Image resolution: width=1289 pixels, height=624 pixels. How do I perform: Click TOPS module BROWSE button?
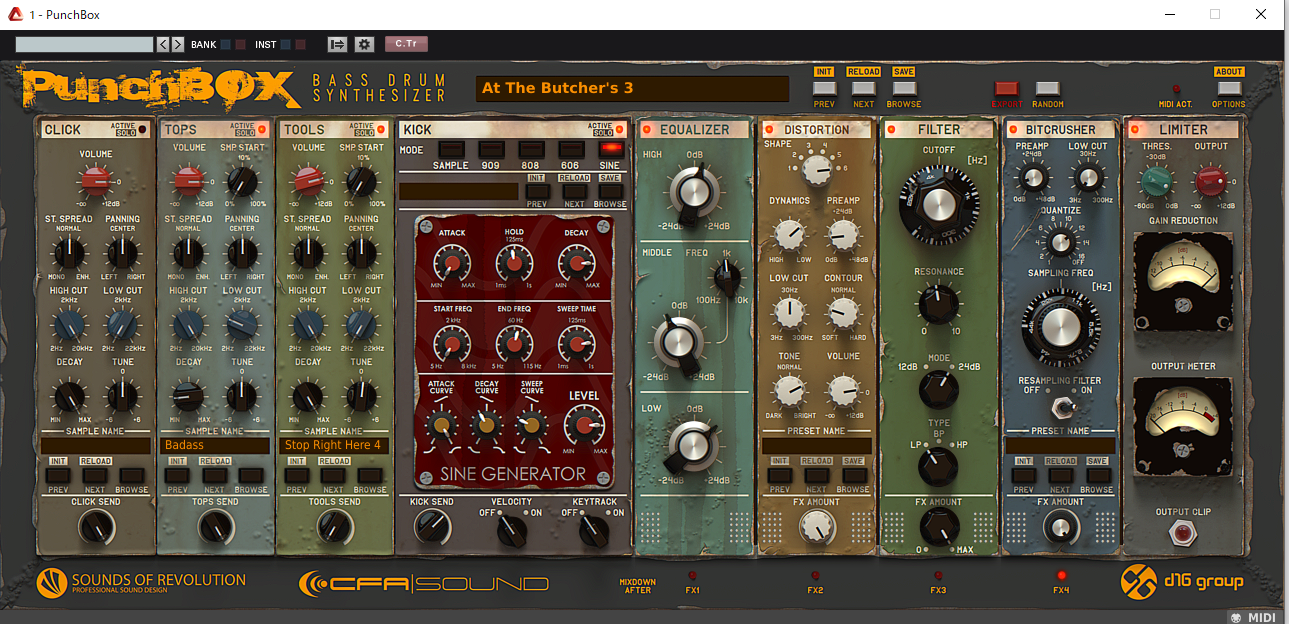[x=251, y=475]
